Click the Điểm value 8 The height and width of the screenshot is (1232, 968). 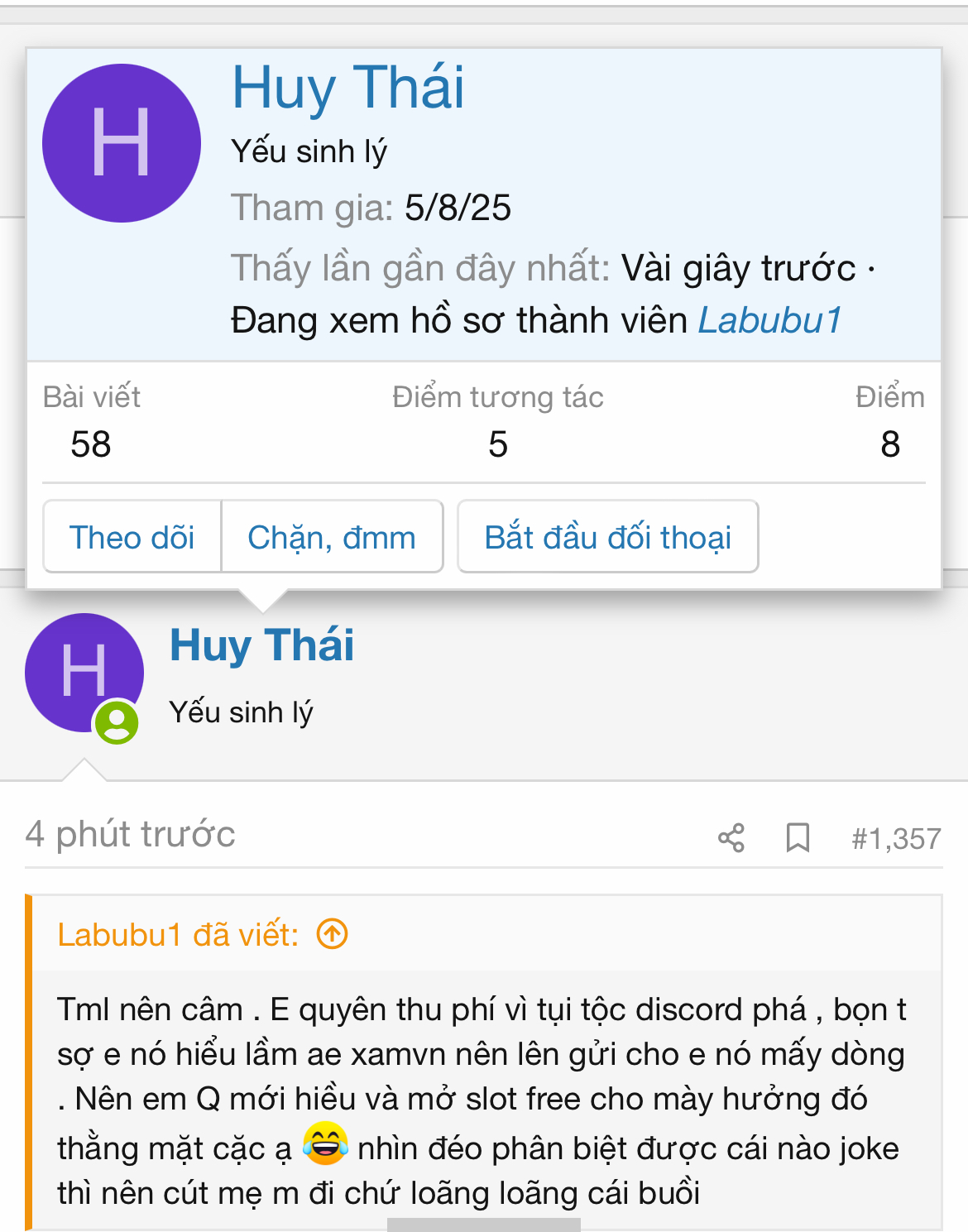point(890,444)
